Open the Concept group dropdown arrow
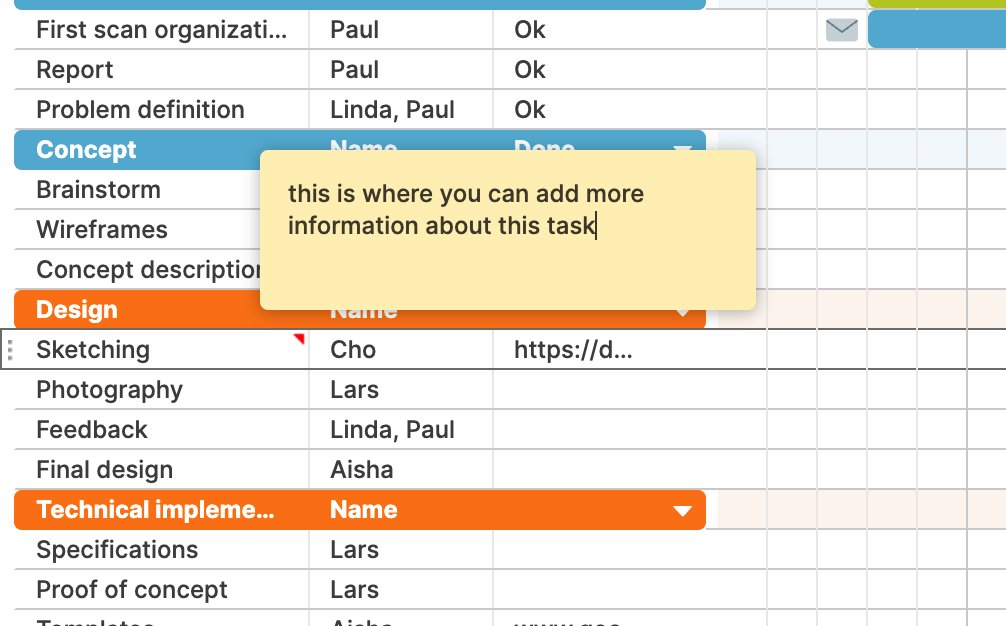 coord(682,148)
